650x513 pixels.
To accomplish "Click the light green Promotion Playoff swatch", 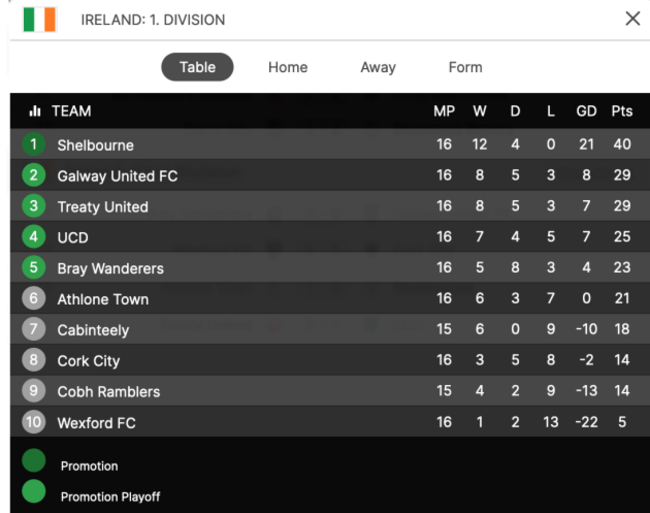I will pos(34,491).
